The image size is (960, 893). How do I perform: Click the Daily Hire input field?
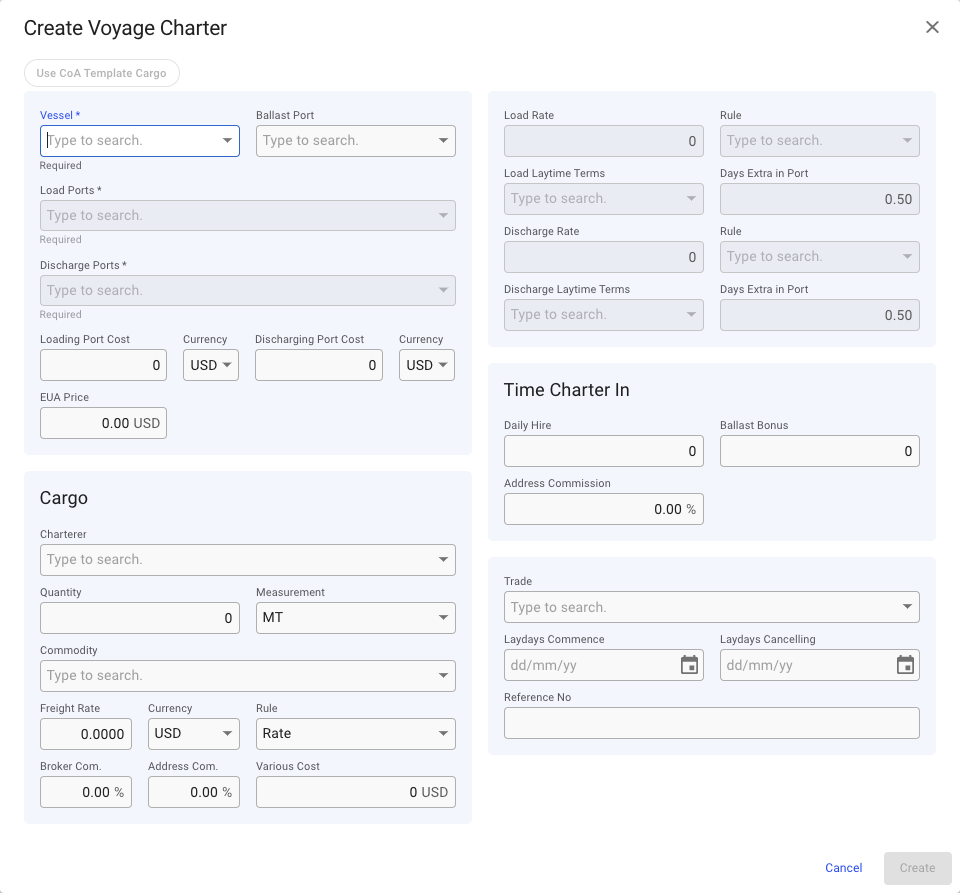pyautogui.click(x=604, y=451)
